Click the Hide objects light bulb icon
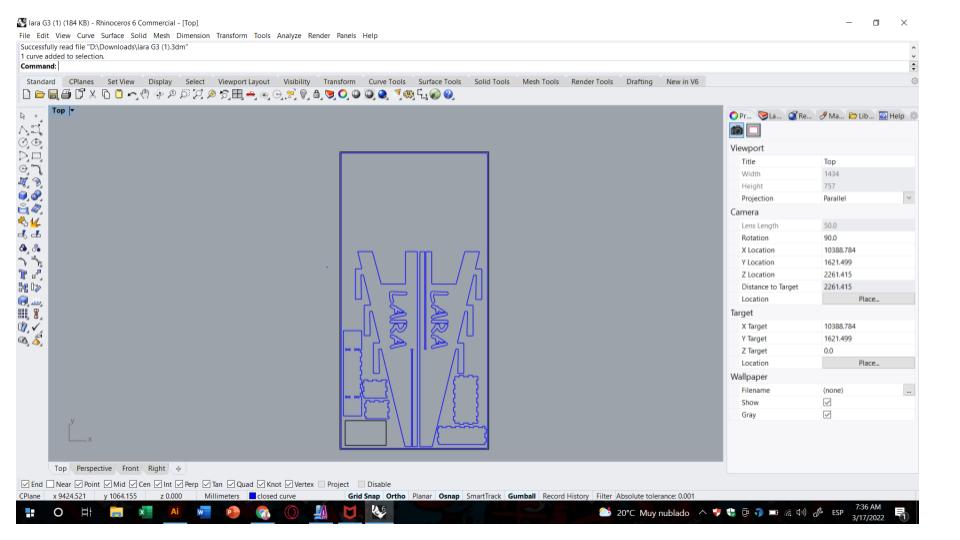Screen dimensions: 960x540 302,94
